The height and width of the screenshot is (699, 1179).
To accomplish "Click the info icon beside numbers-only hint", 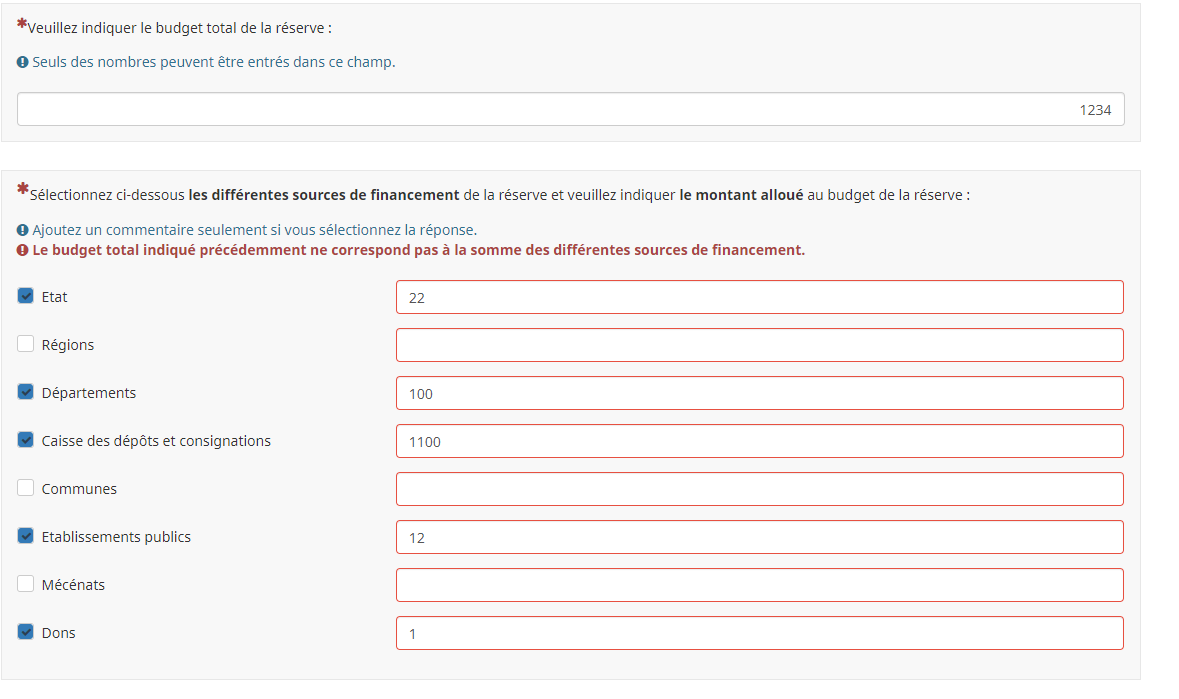I will (x=23, y=62).
